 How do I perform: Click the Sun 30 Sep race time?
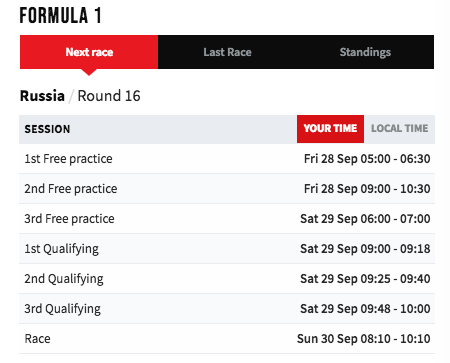coord(364,339)
